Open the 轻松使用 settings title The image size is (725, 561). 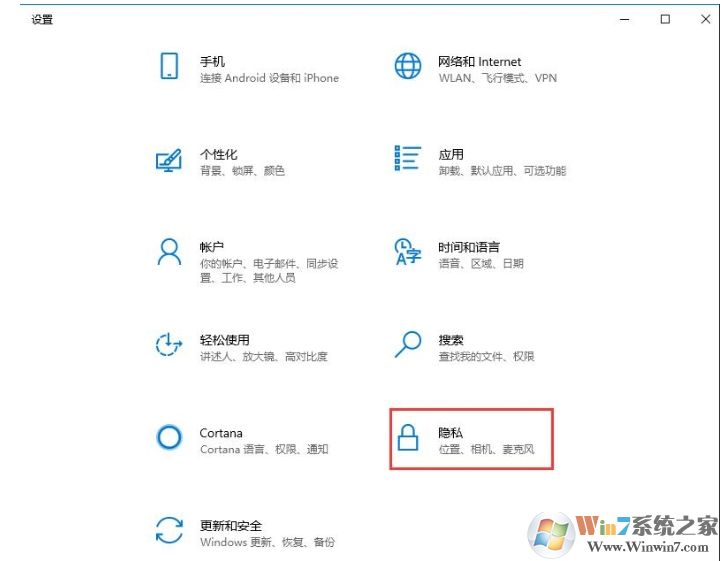225,340
